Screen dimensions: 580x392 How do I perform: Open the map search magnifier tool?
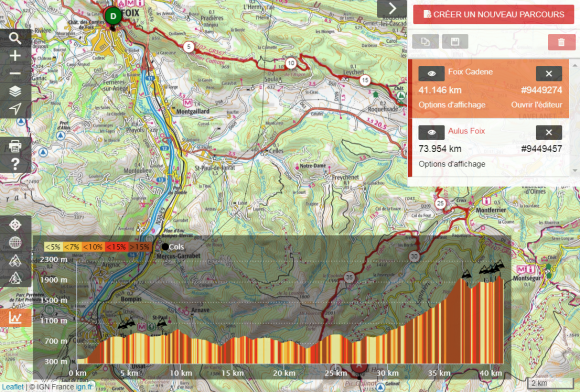(x=15, y=38)
